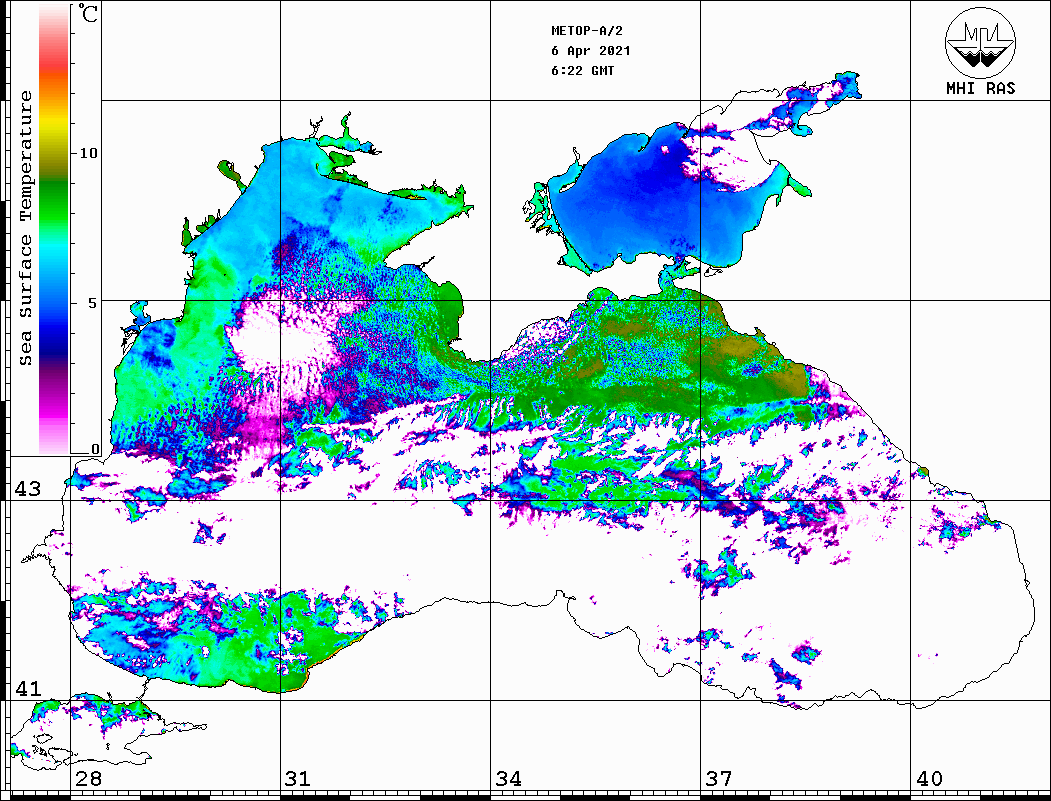This screenshot has height=801, width=1051.
Task: Click the latitude label '43'
Action: (28, 489)
